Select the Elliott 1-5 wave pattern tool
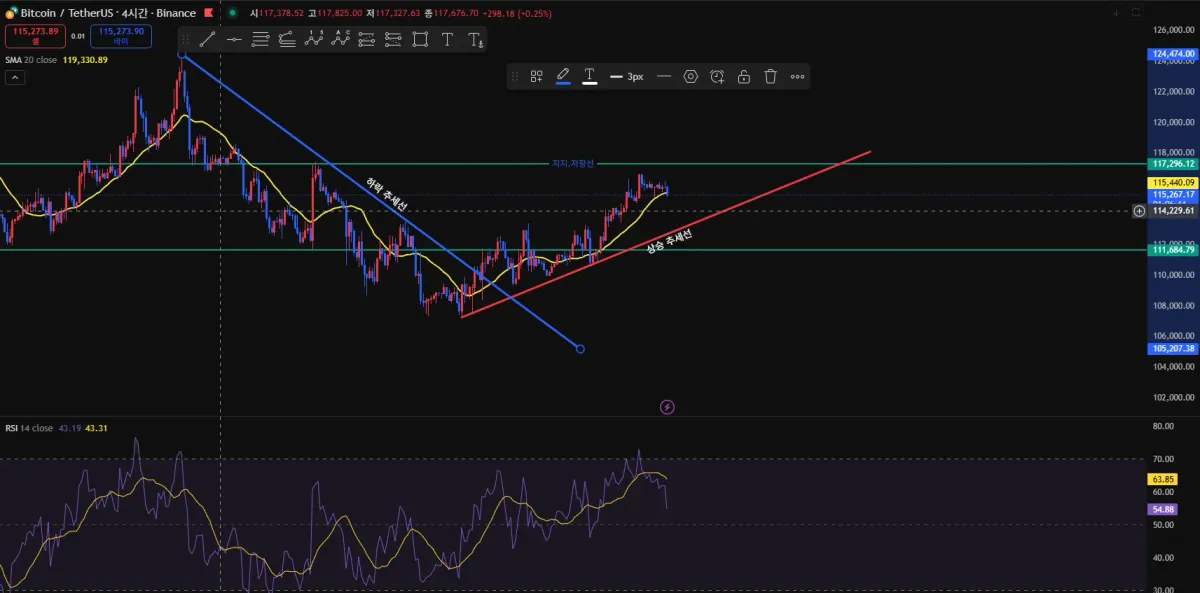This screenshot has width=1200, height=593. [314, 39]
